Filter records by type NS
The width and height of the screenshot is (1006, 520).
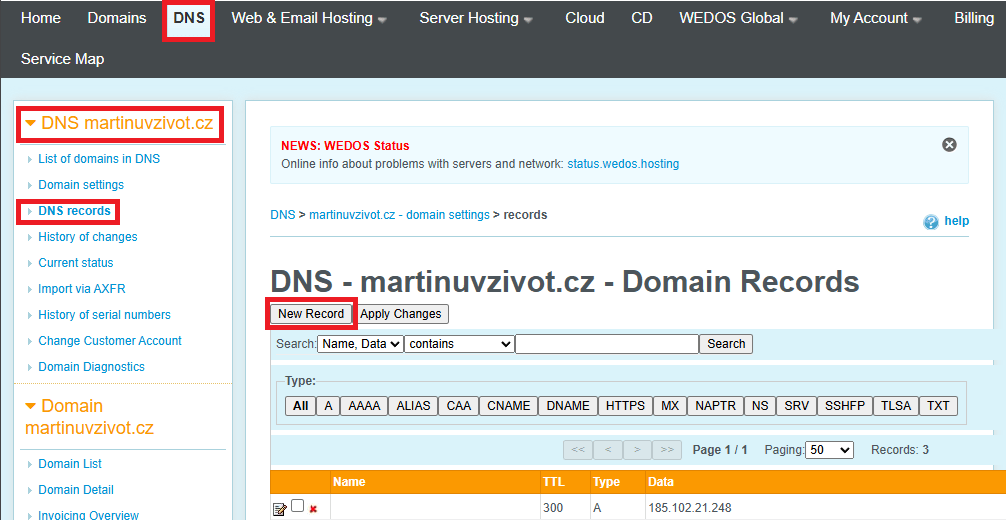[x=760, y=406]
